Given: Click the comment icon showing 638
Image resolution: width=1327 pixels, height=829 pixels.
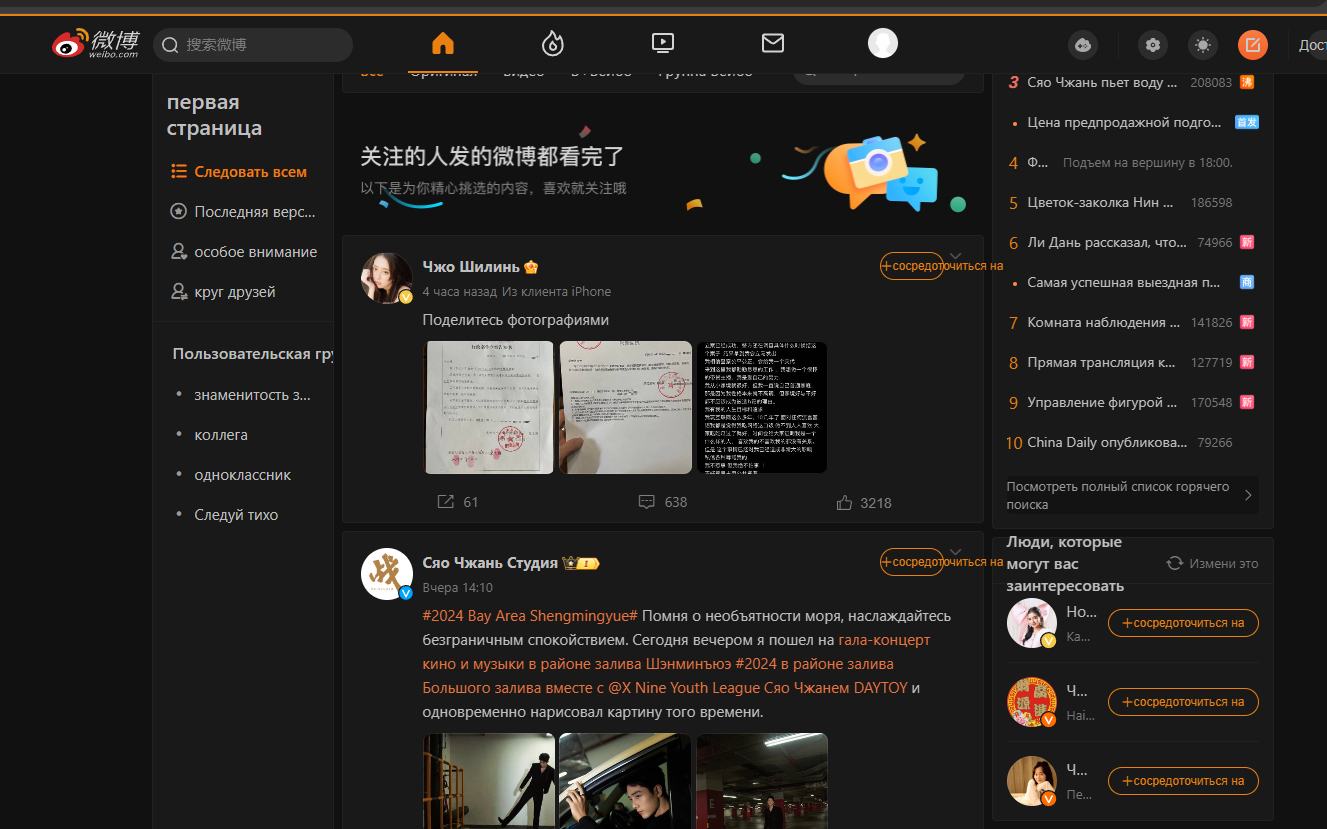Looking at the screenshot, I should [x=647, y=502].
